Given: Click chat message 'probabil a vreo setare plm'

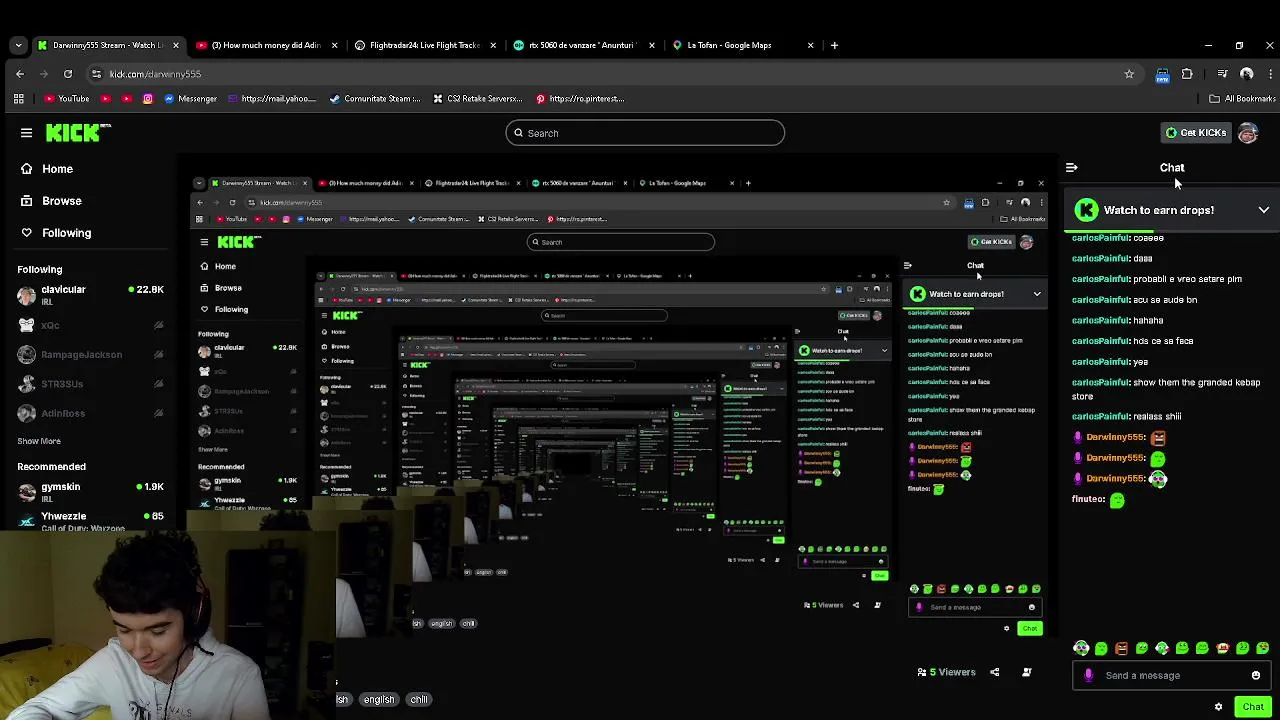Looking at the screenshot, I should point(1157,279).
